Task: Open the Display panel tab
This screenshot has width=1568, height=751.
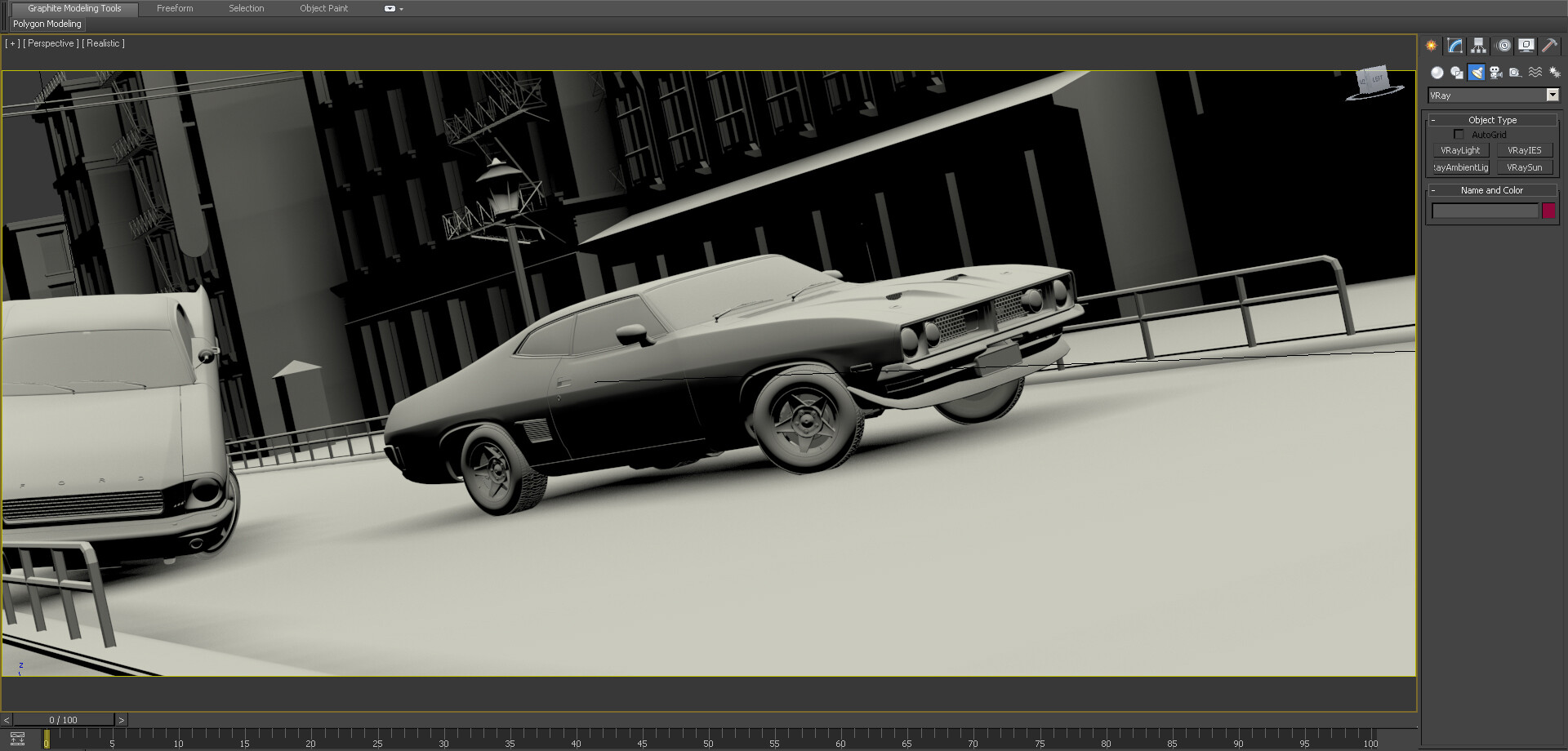Action: coord(1526,46)
